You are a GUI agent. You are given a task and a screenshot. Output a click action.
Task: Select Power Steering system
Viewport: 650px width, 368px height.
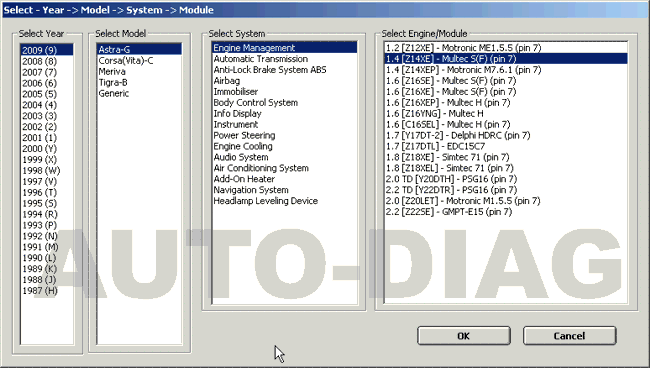click(284, 135)
